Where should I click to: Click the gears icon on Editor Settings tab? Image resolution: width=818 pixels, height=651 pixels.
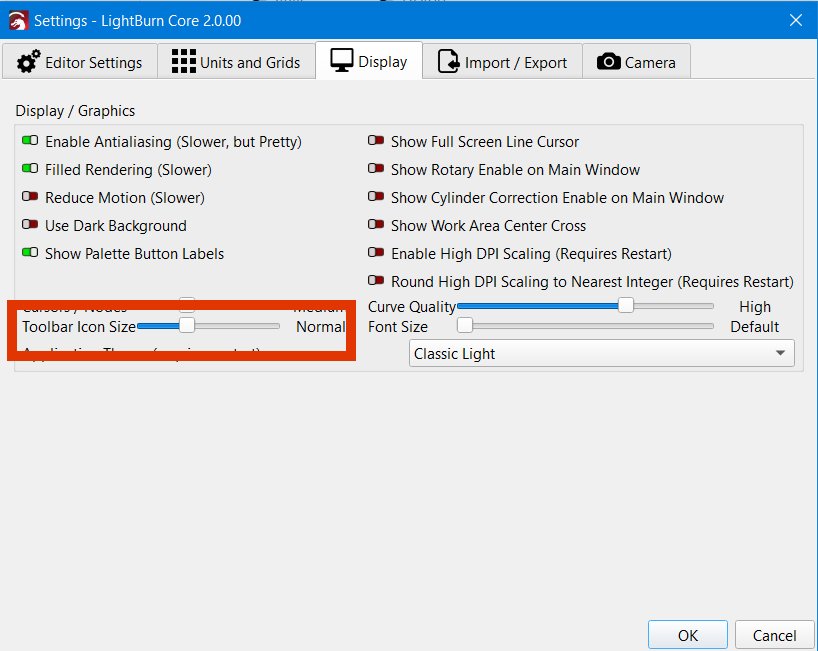coord(29,62)
